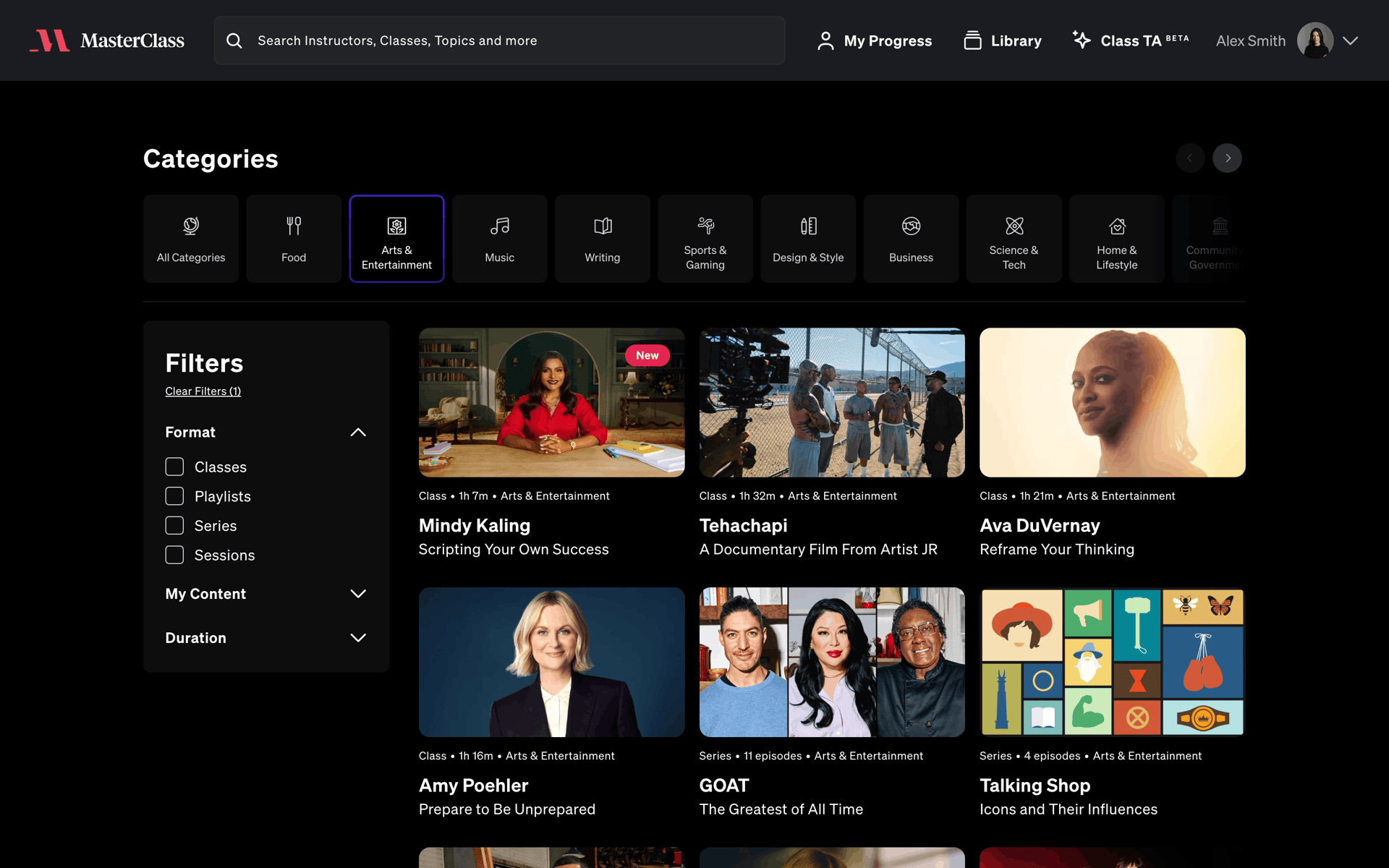Click the Amy Poehler thumbnail image
Viewport: 1389px width, 868px height.
551,663
